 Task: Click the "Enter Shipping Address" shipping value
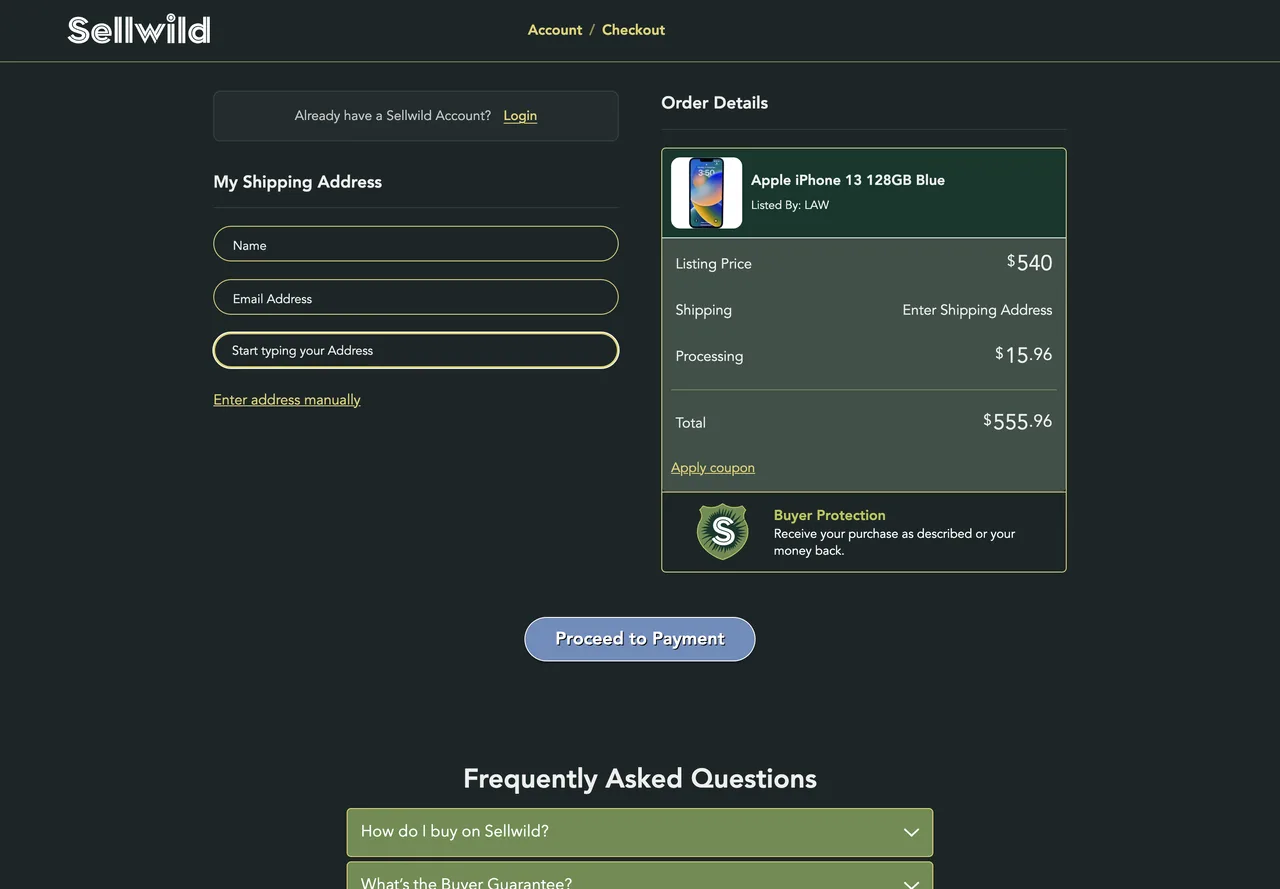[977, 310]
